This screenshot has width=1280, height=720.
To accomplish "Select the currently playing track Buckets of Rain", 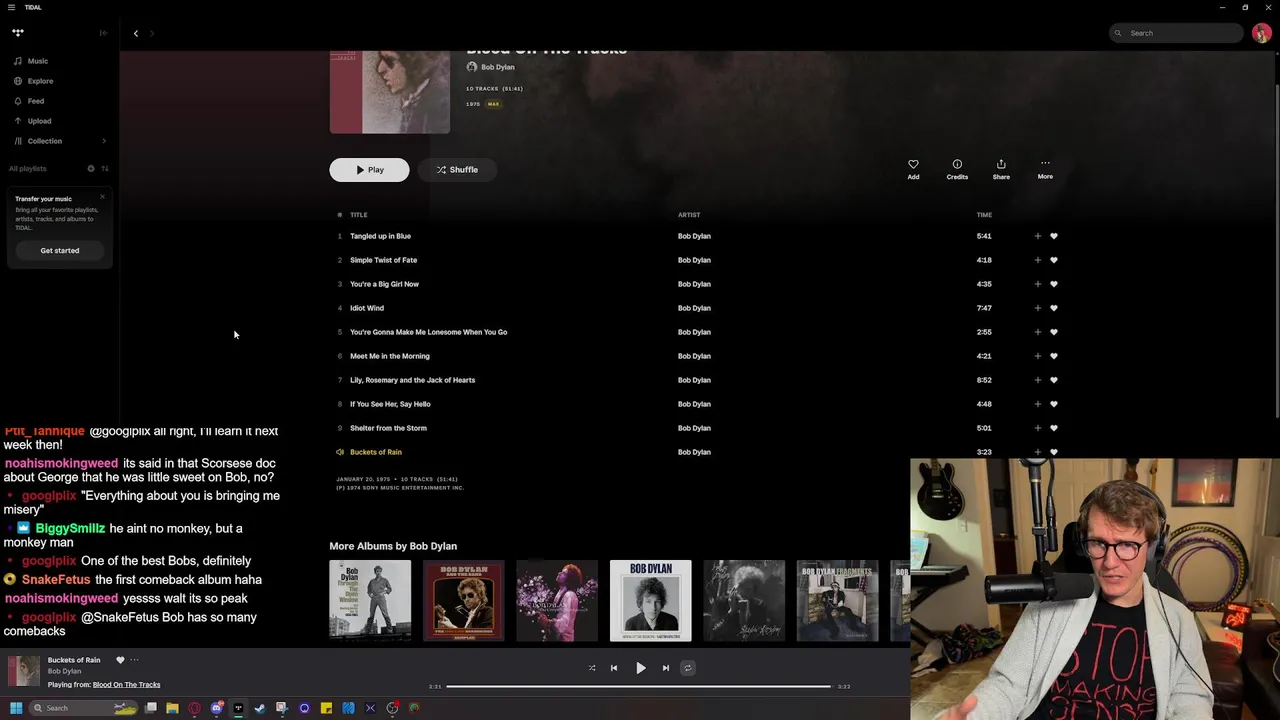I will coord(376,452).
